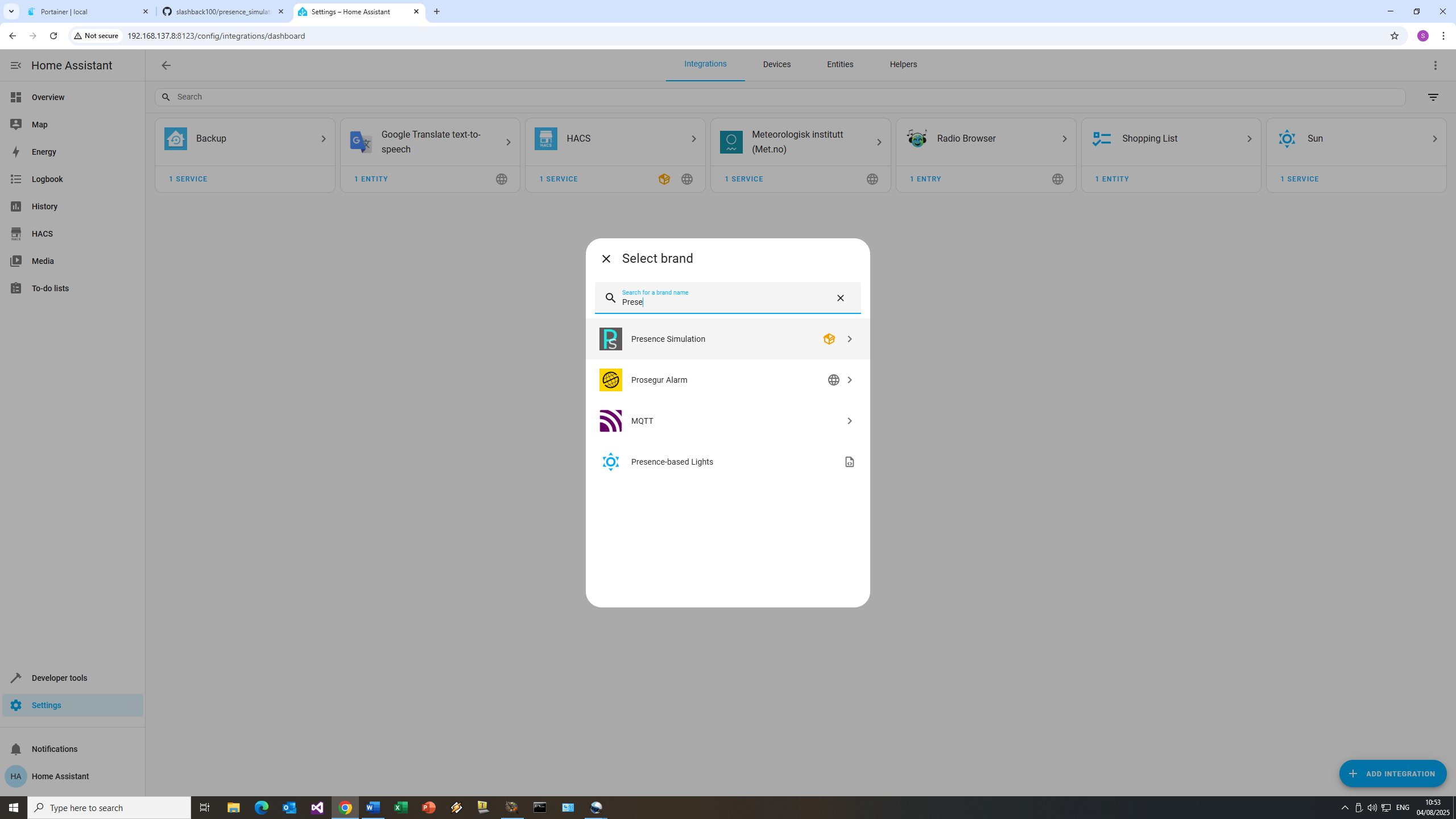This screenshot has height=819, width=1456.
Task: Expand Google Translate text-to-speech card chevron
Action: pyautogui.click(x=508, y=142)
